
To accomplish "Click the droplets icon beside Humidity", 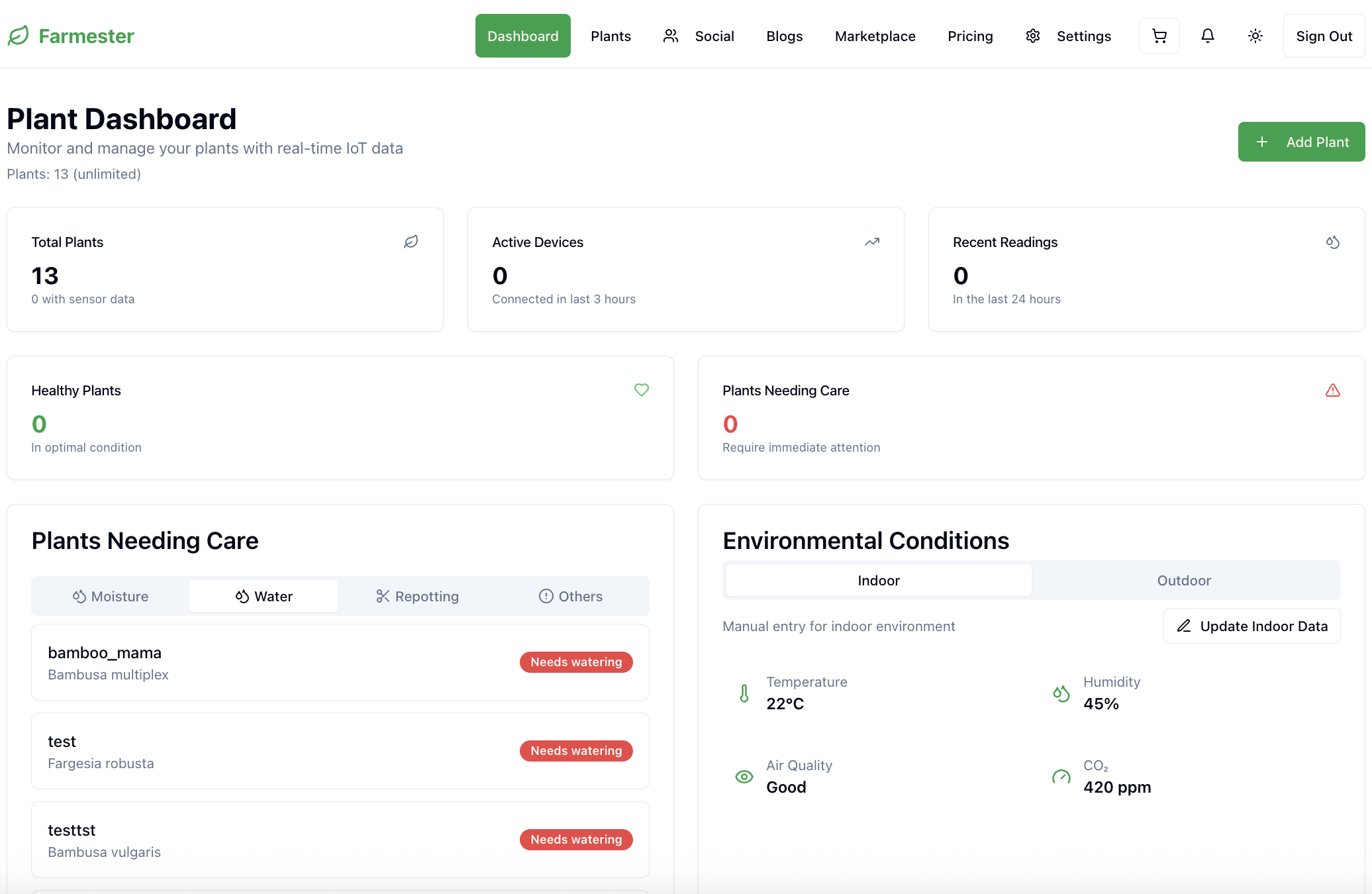I will coord(1061,693).
